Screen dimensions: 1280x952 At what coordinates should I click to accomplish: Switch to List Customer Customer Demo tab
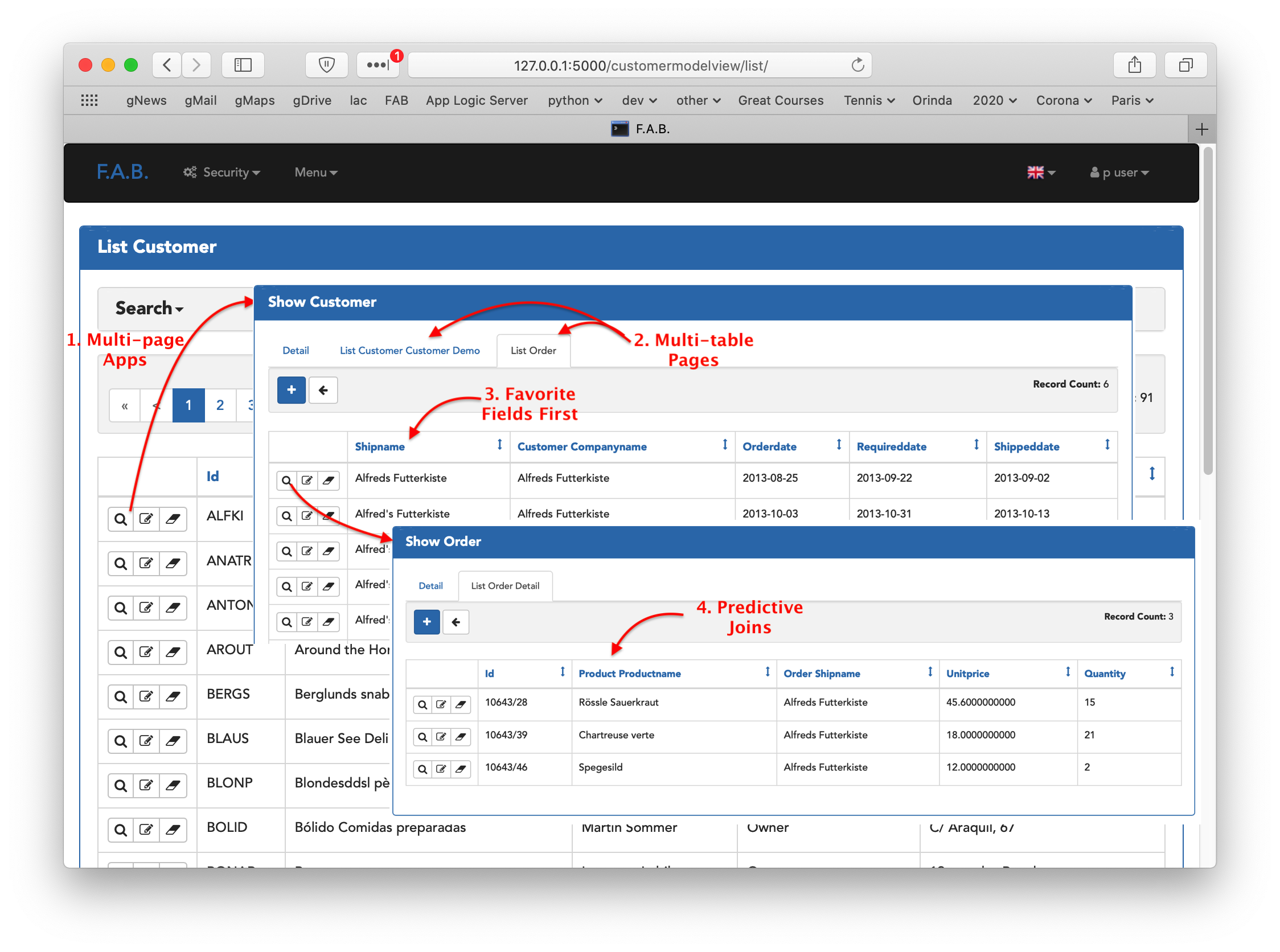click(x=409, y=350)
